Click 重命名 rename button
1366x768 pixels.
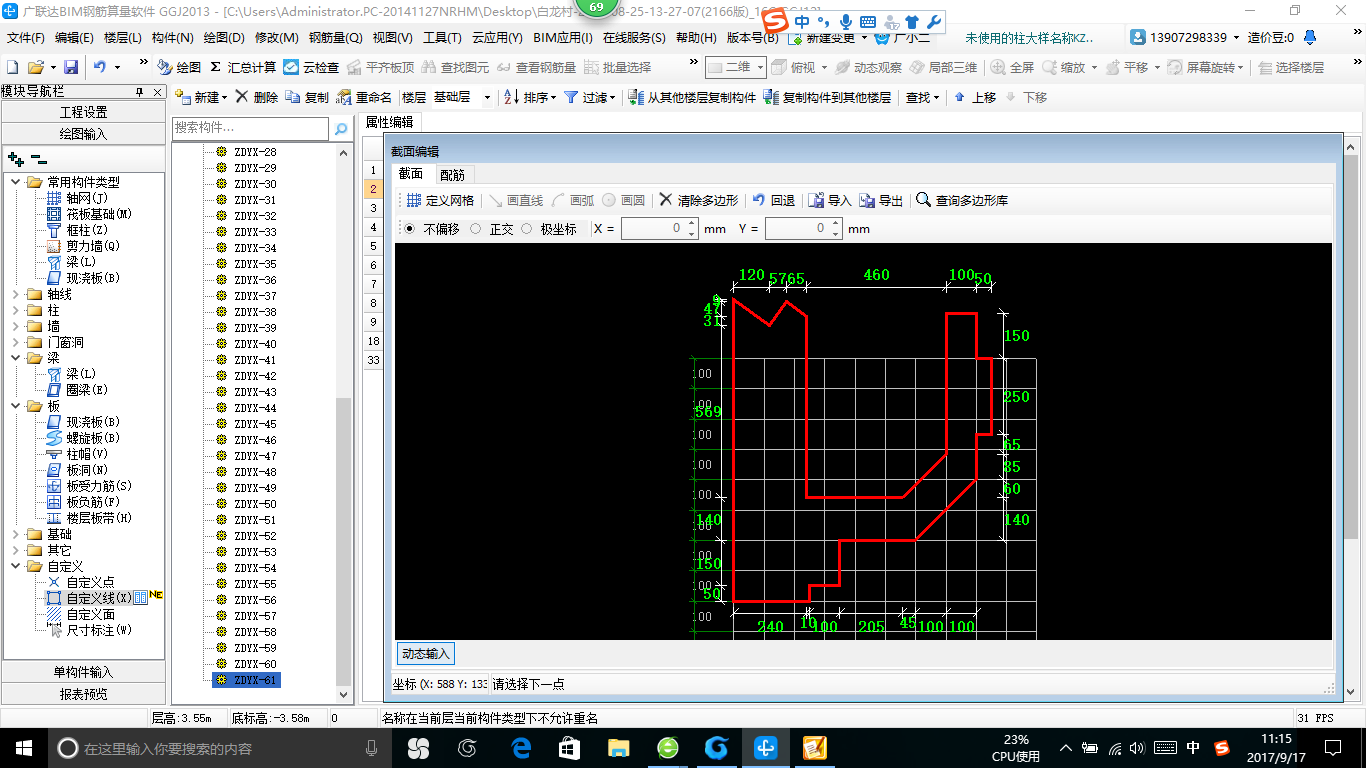365,97
